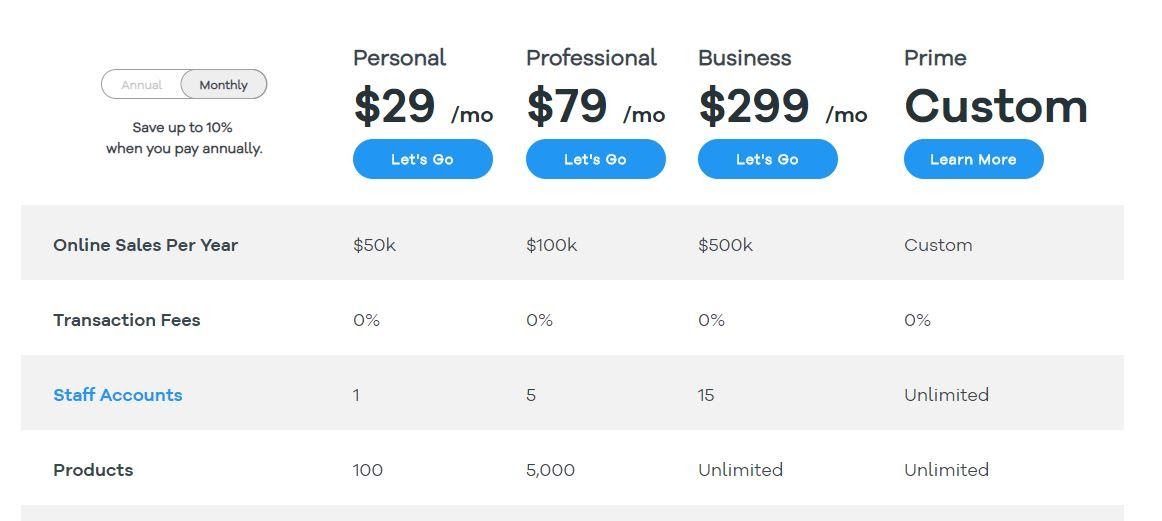Click the Products row label
Image resolution: width=1162 pixels, height=521 pixels.
tap(93, 470)
